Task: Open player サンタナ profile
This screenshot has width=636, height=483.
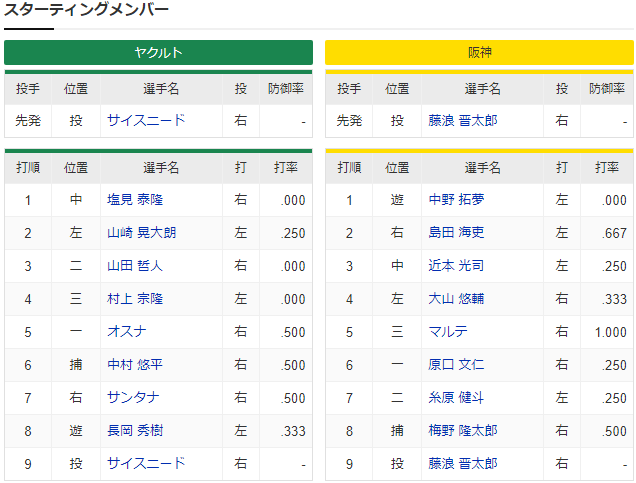Action: (x=133, y=397)
